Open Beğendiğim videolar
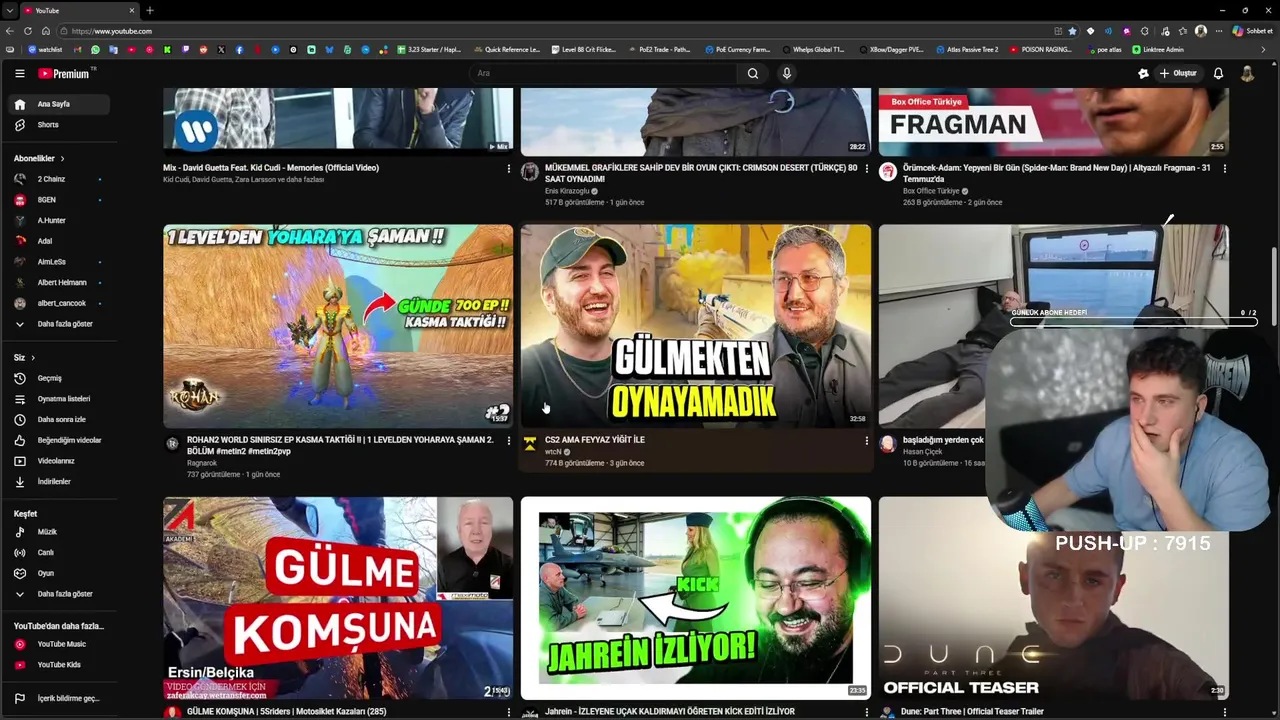This screenshot has height=720, width=1280. [x=60, y=440]
